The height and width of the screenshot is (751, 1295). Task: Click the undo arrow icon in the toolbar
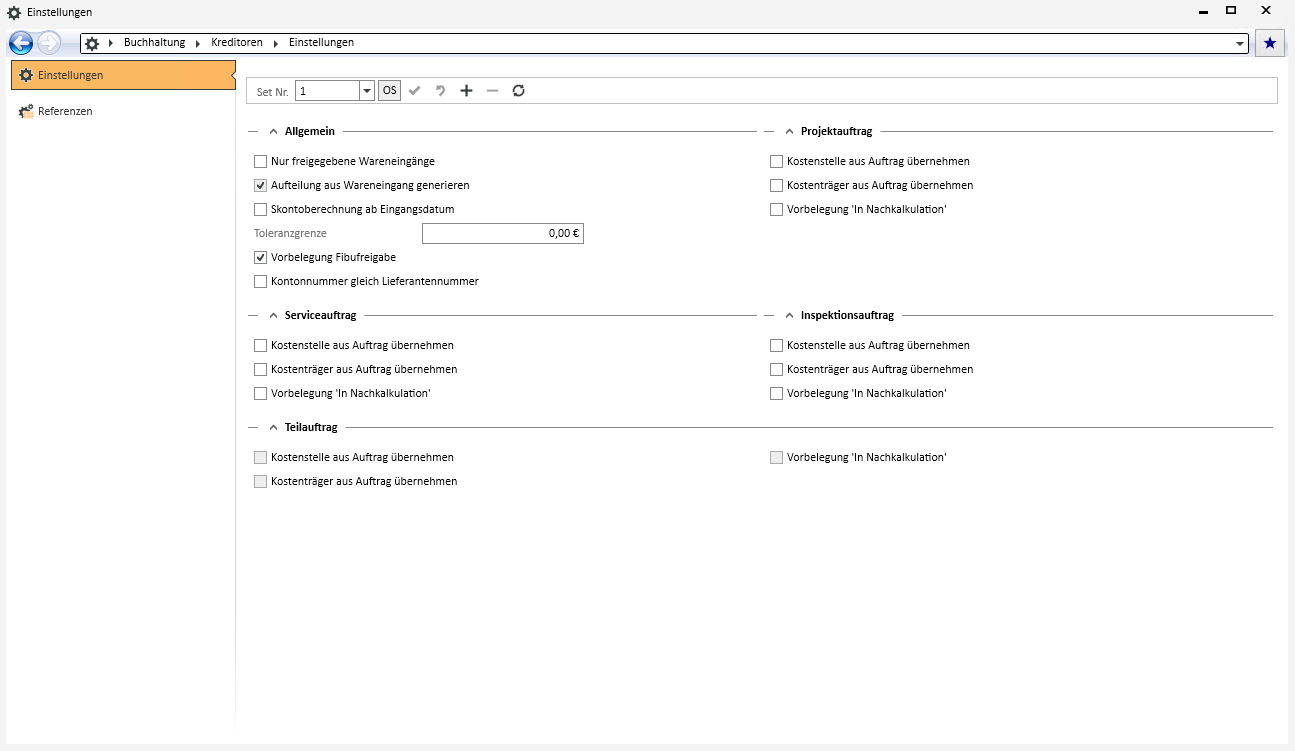tap(440, 91)
